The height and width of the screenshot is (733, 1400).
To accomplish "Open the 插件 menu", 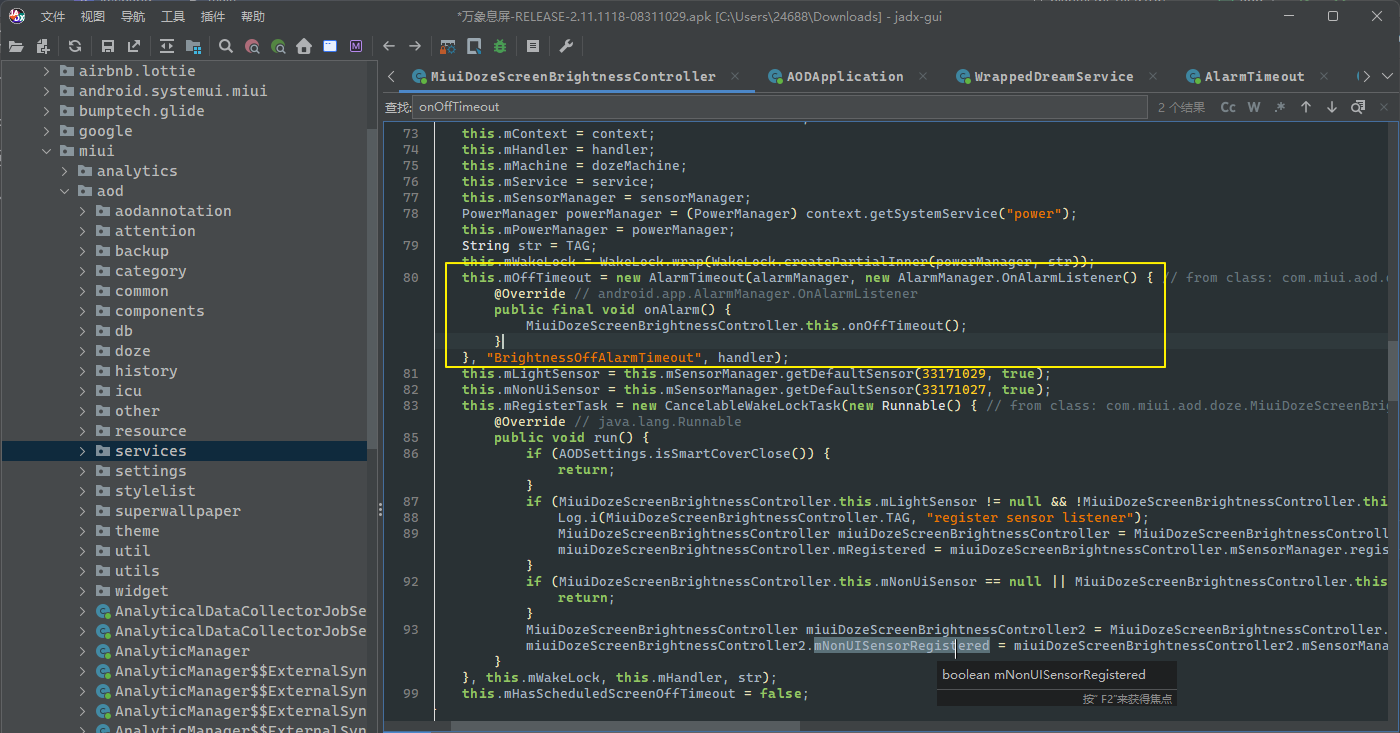I will 213,16.
